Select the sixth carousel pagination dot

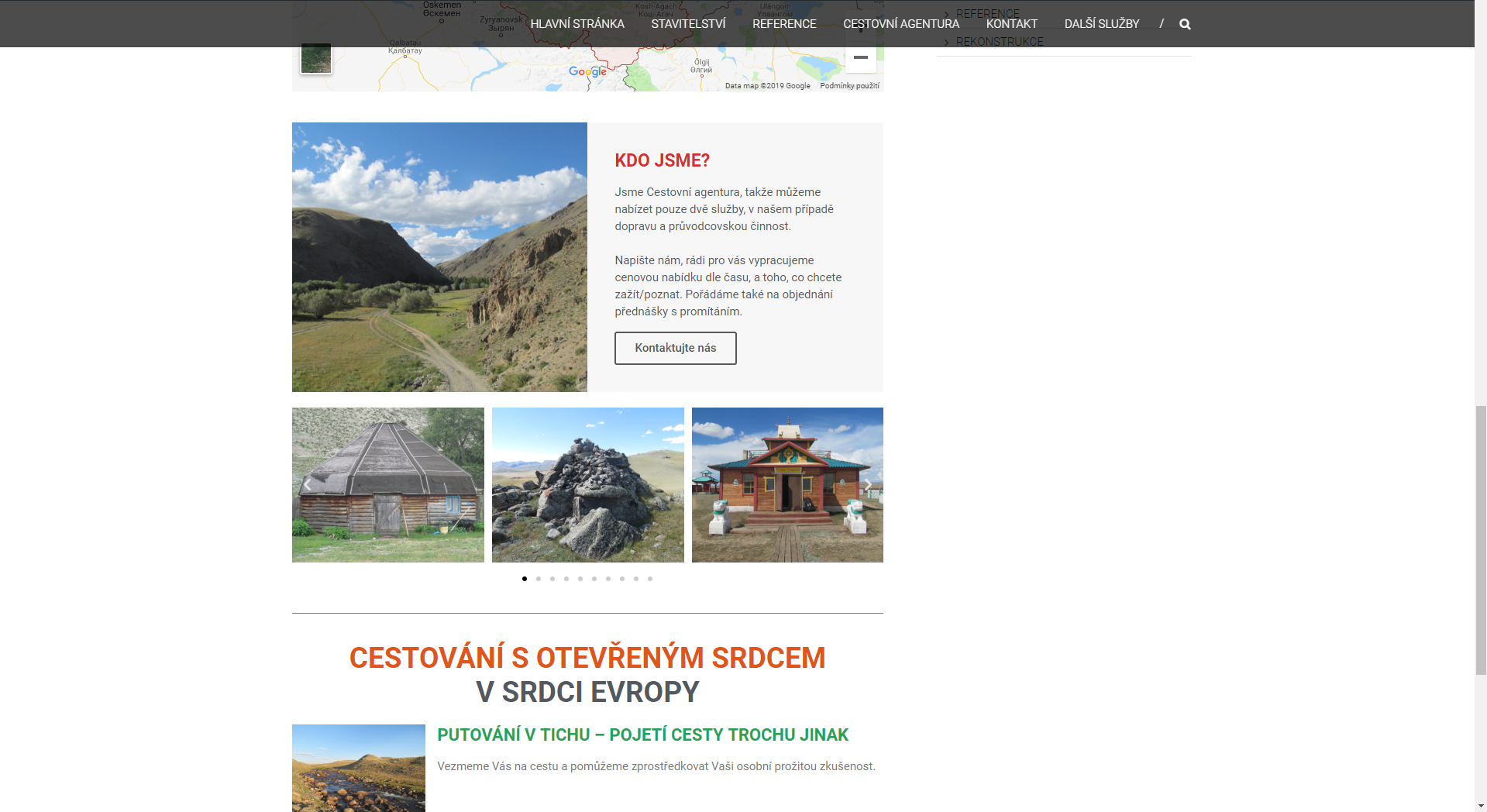click(594, 579)
